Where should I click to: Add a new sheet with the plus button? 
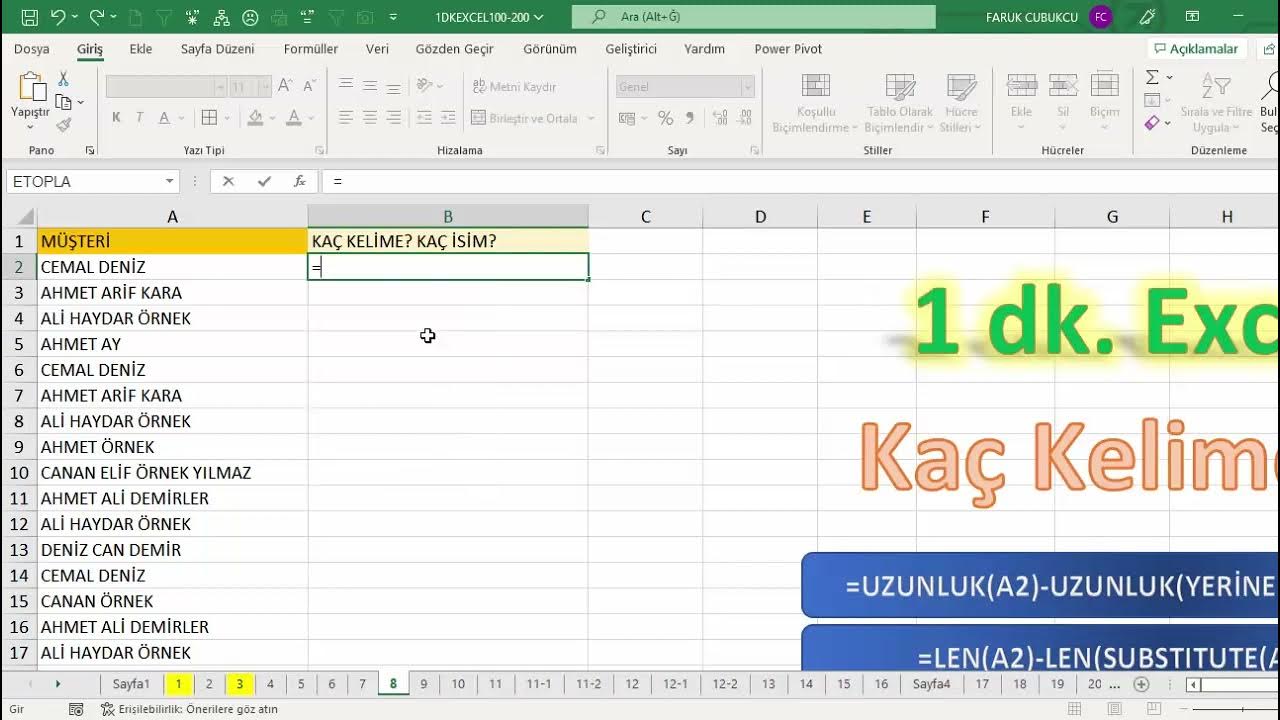click(1141, 684)
